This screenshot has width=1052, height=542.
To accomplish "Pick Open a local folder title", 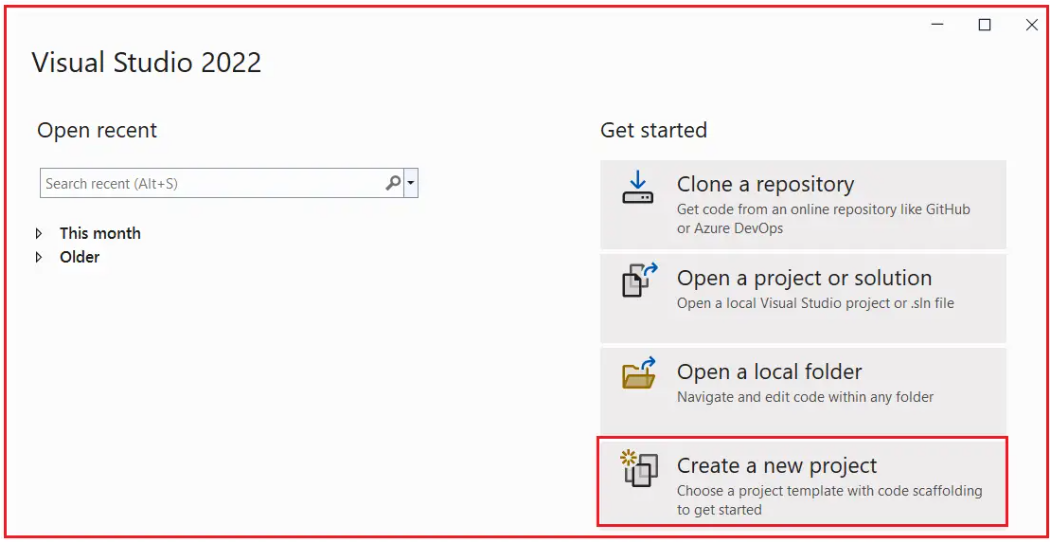I will pyautogui.click(x=770, y=372).
